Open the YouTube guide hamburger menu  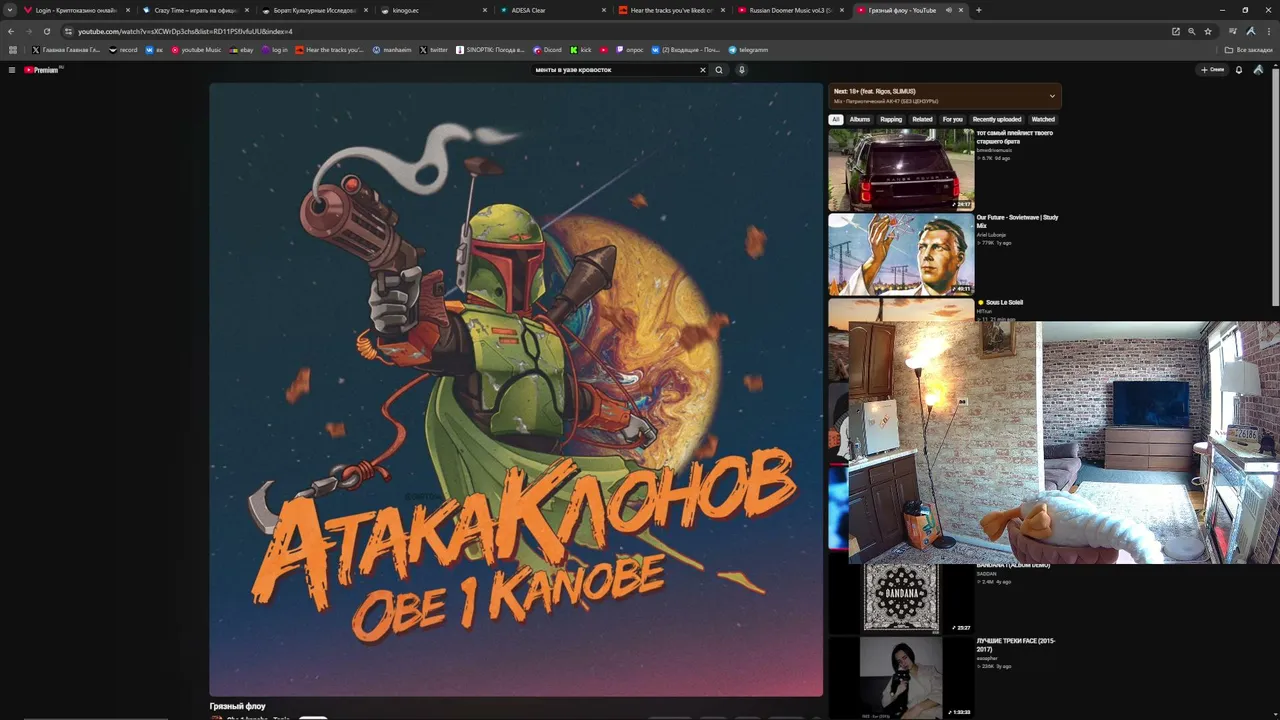[x=12, y=70]
